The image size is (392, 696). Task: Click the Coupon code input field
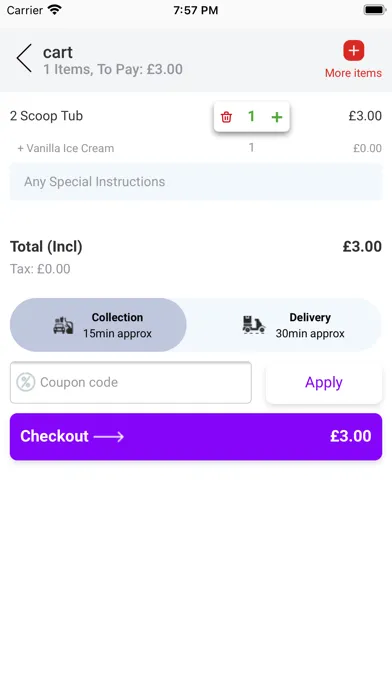131,383
